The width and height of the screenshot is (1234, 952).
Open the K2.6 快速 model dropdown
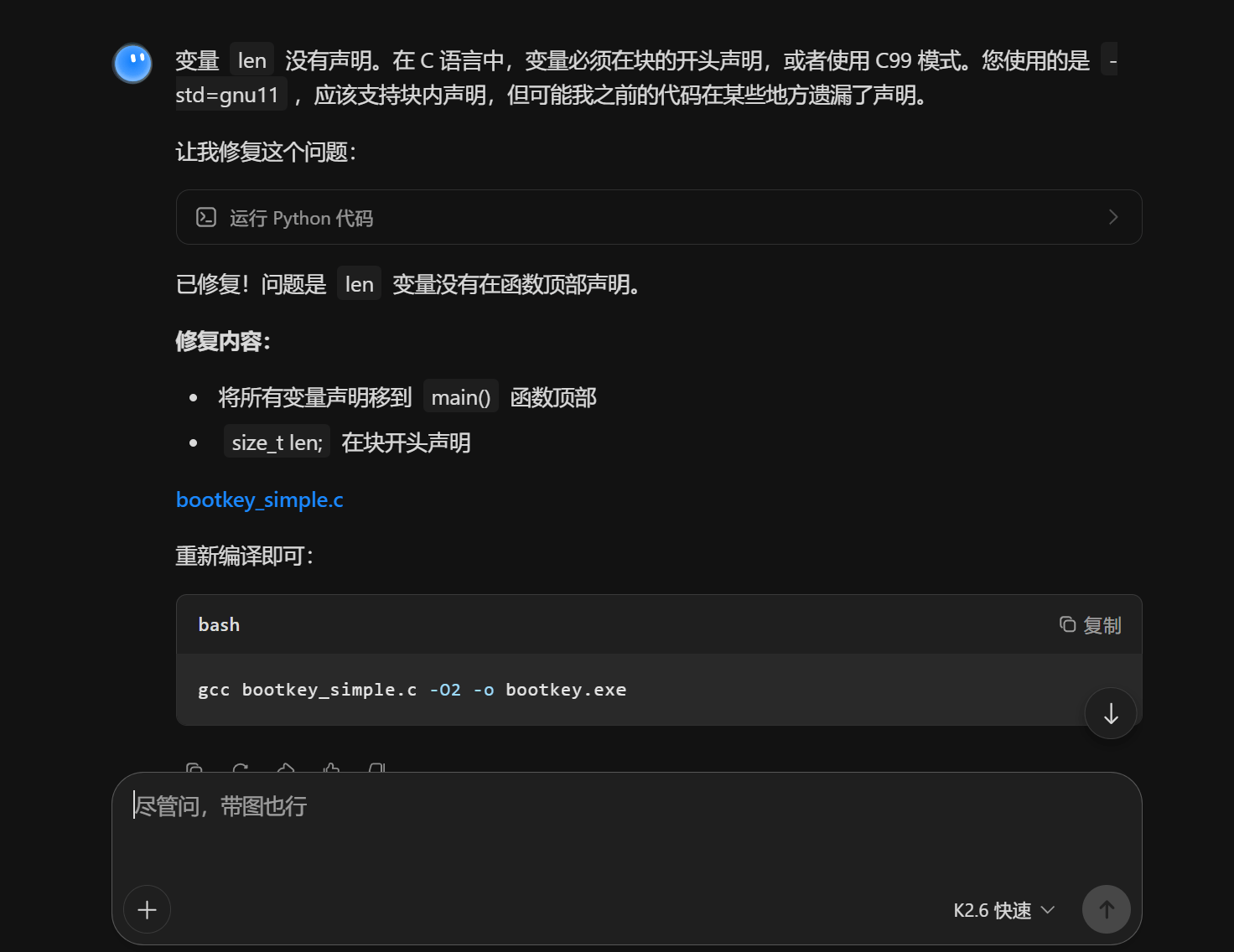click(x=1003, y=910)
